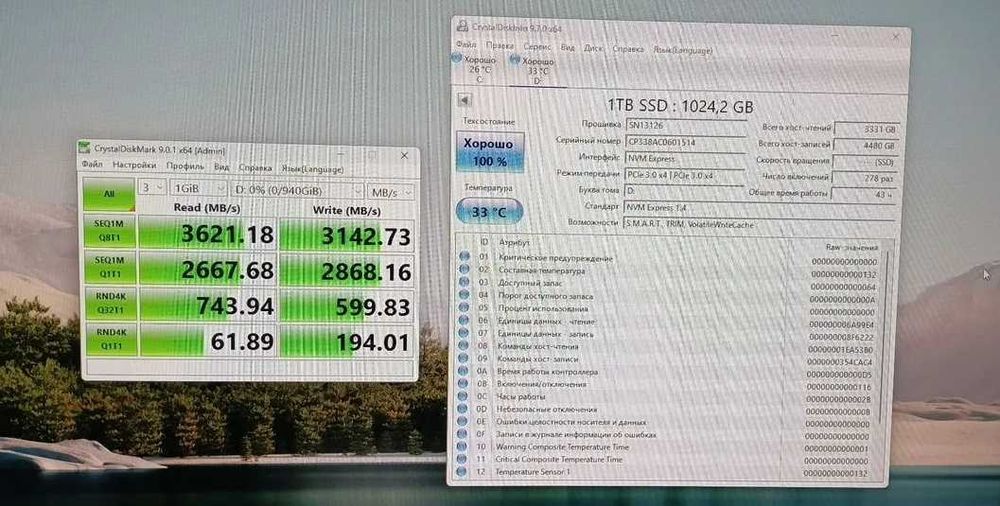Open Настройки menu in CrystalDiskMark
This screenshot has width=1000, height=506.
pyautogui.click(x=135, y=165)
